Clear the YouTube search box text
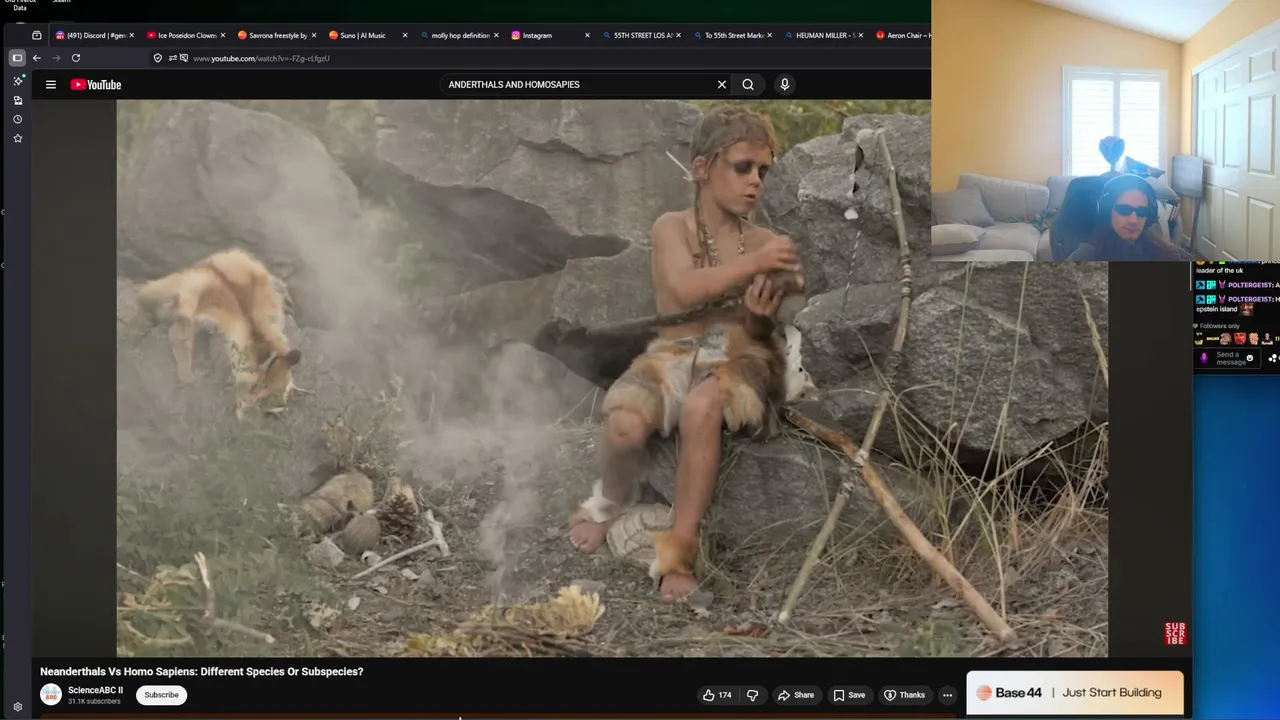 click(x=721, y=85)
